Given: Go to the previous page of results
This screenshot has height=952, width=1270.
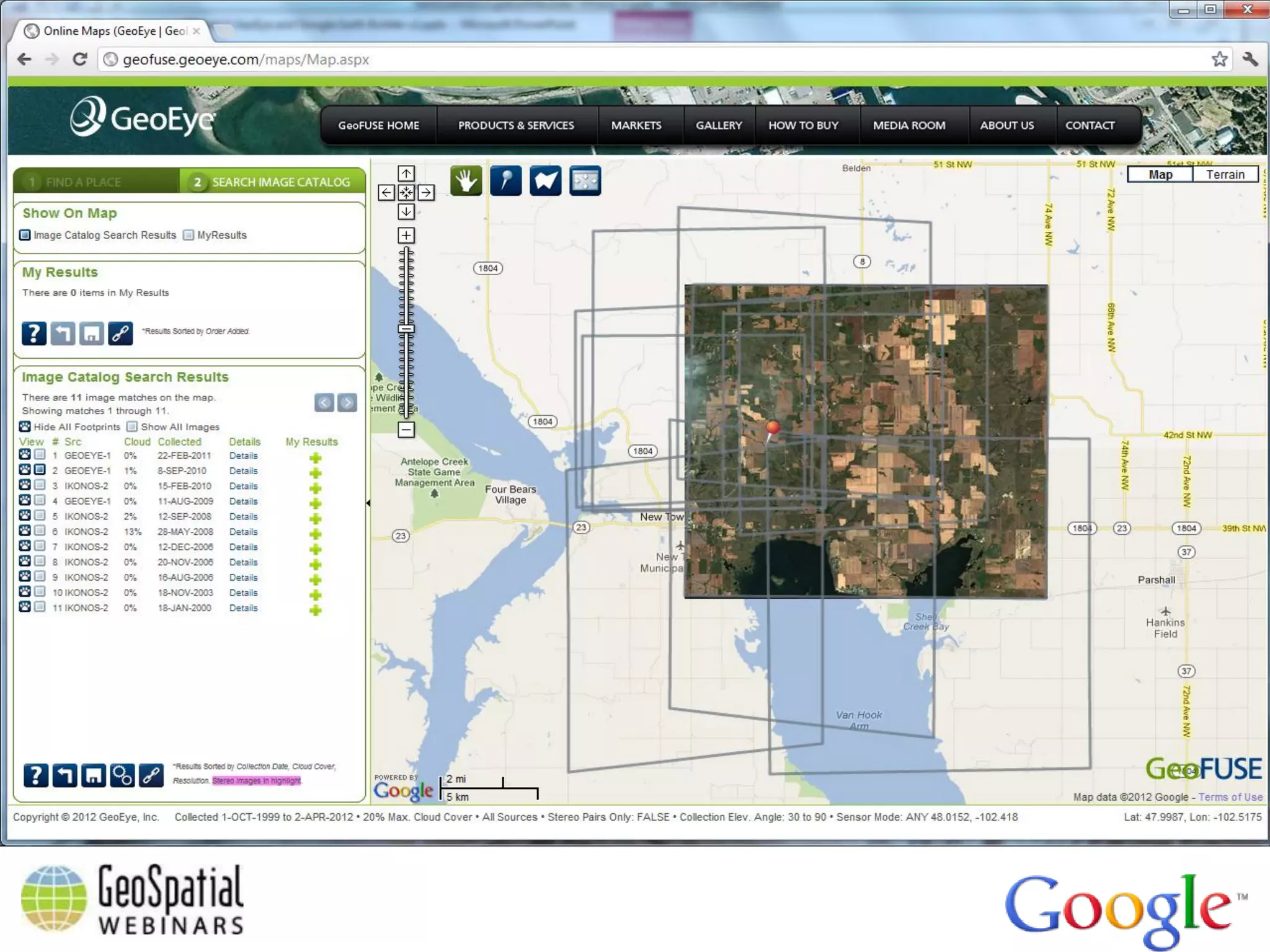Looking at the screenshot, I should coord(324,403).
